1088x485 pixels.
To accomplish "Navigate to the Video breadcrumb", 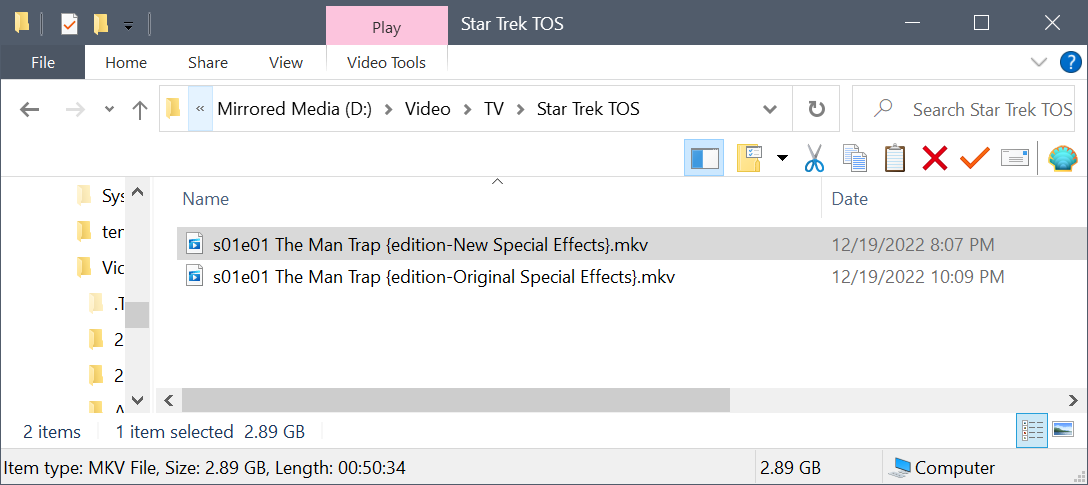I will coord(427,109).
